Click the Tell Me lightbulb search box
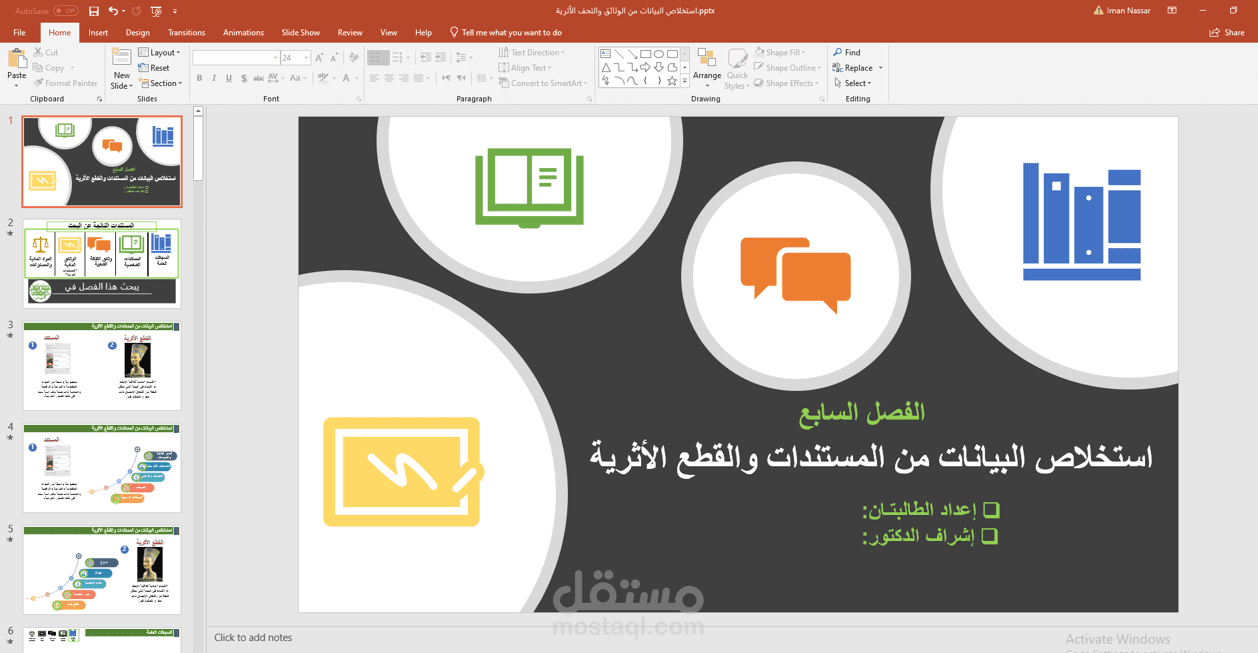 (506, 32)
